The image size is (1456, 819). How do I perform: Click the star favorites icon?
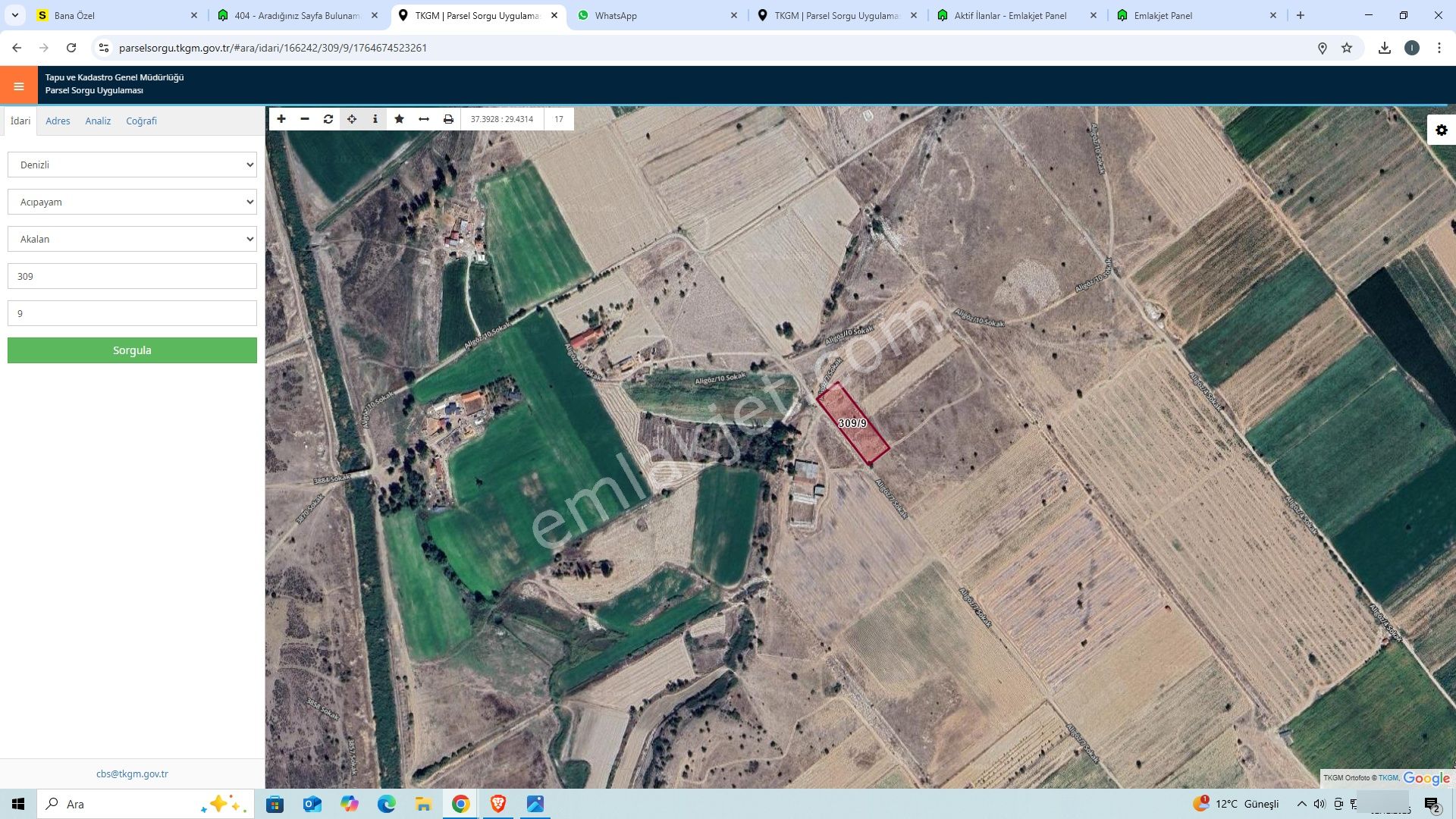pyautogui.click(x=400, y=119)
